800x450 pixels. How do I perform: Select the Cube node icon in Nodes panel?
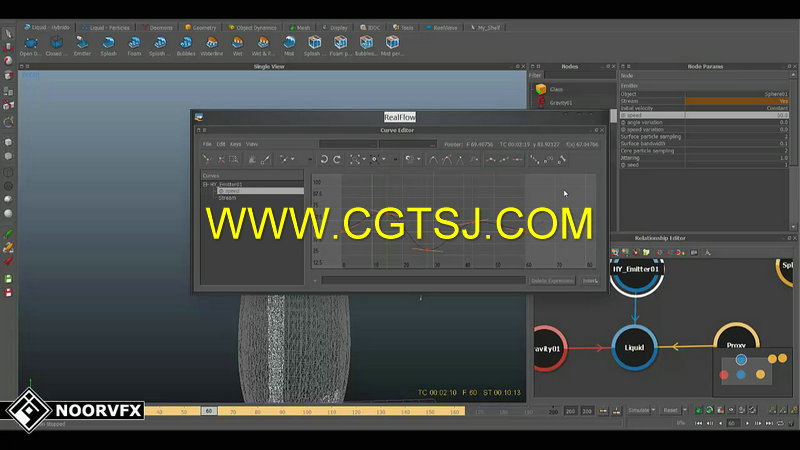541,89
